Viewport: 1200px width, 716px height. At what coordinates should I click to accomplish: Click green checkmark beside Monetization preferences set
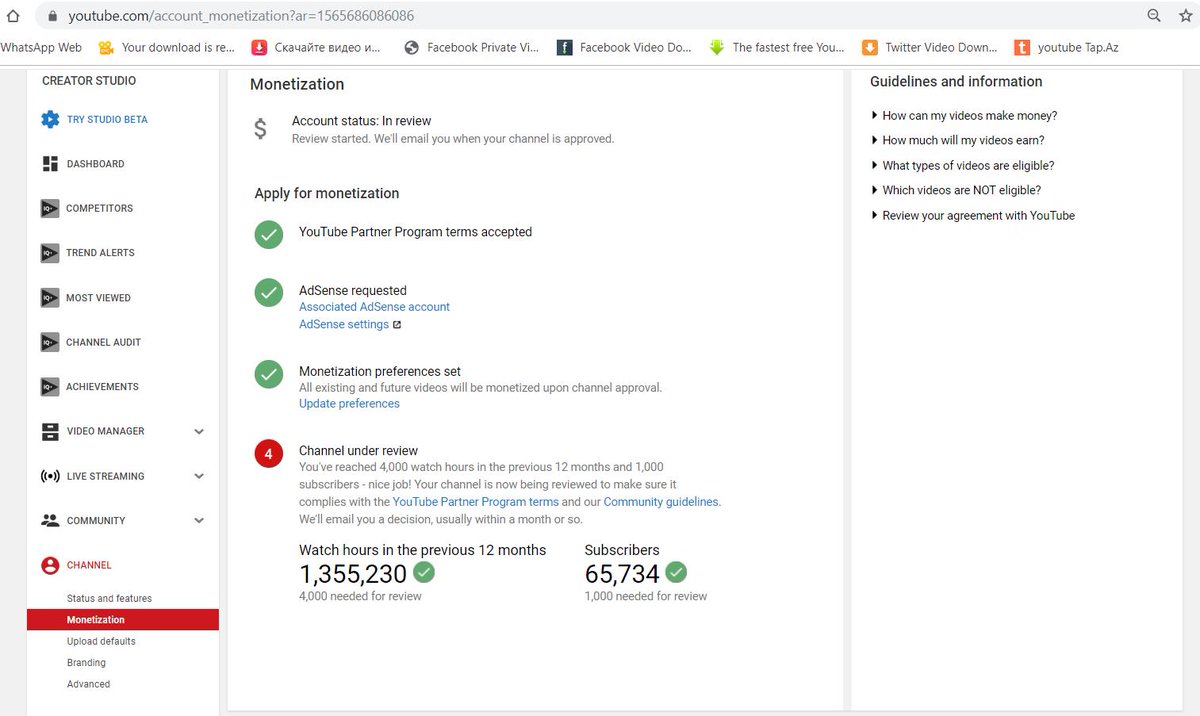[268, 374]
